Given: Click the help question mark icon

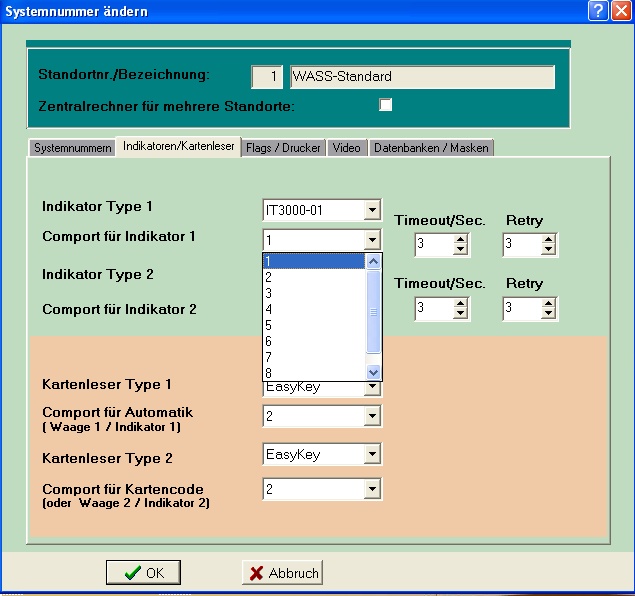Looking at the screenshot, I should [599, 11].
